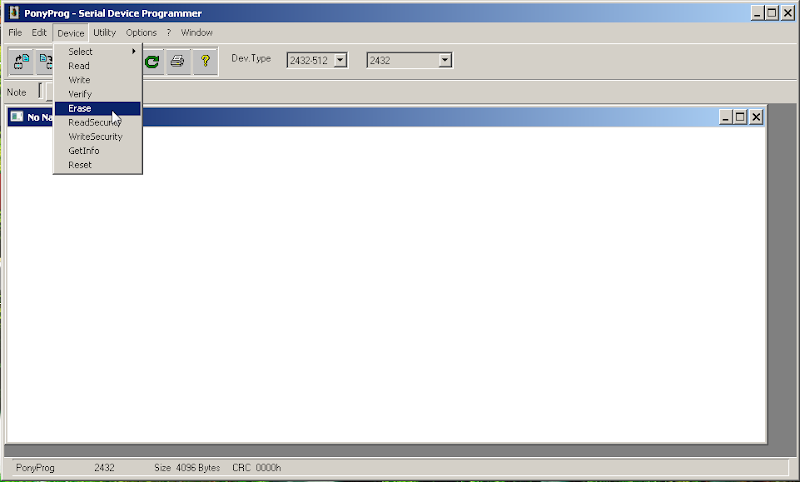Open the Options menu
The height and width of the screenshot is (482, 800).
click(x=141, y=33)
